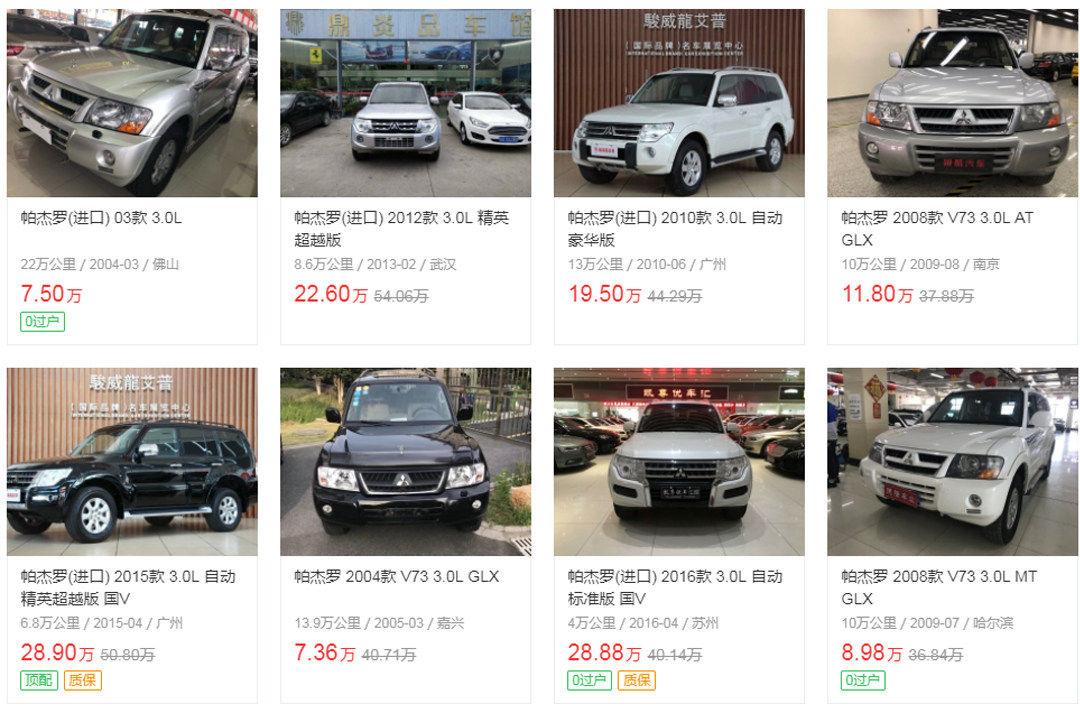Click the 0过户 tag under 7.50万 price
The height and width of the screenshot is (712, 1080).
coord(43,322)
